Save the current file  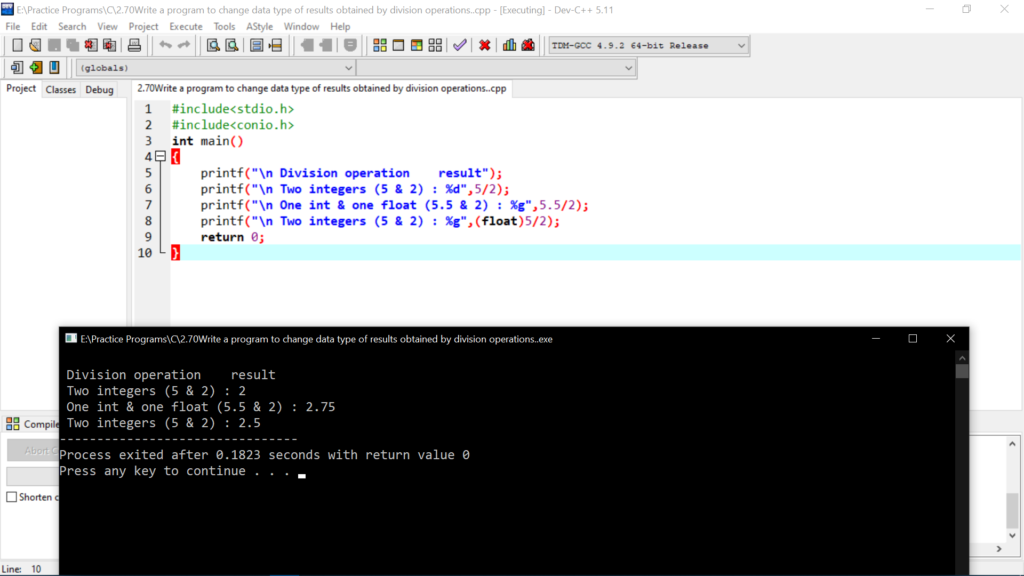[54, 45]
